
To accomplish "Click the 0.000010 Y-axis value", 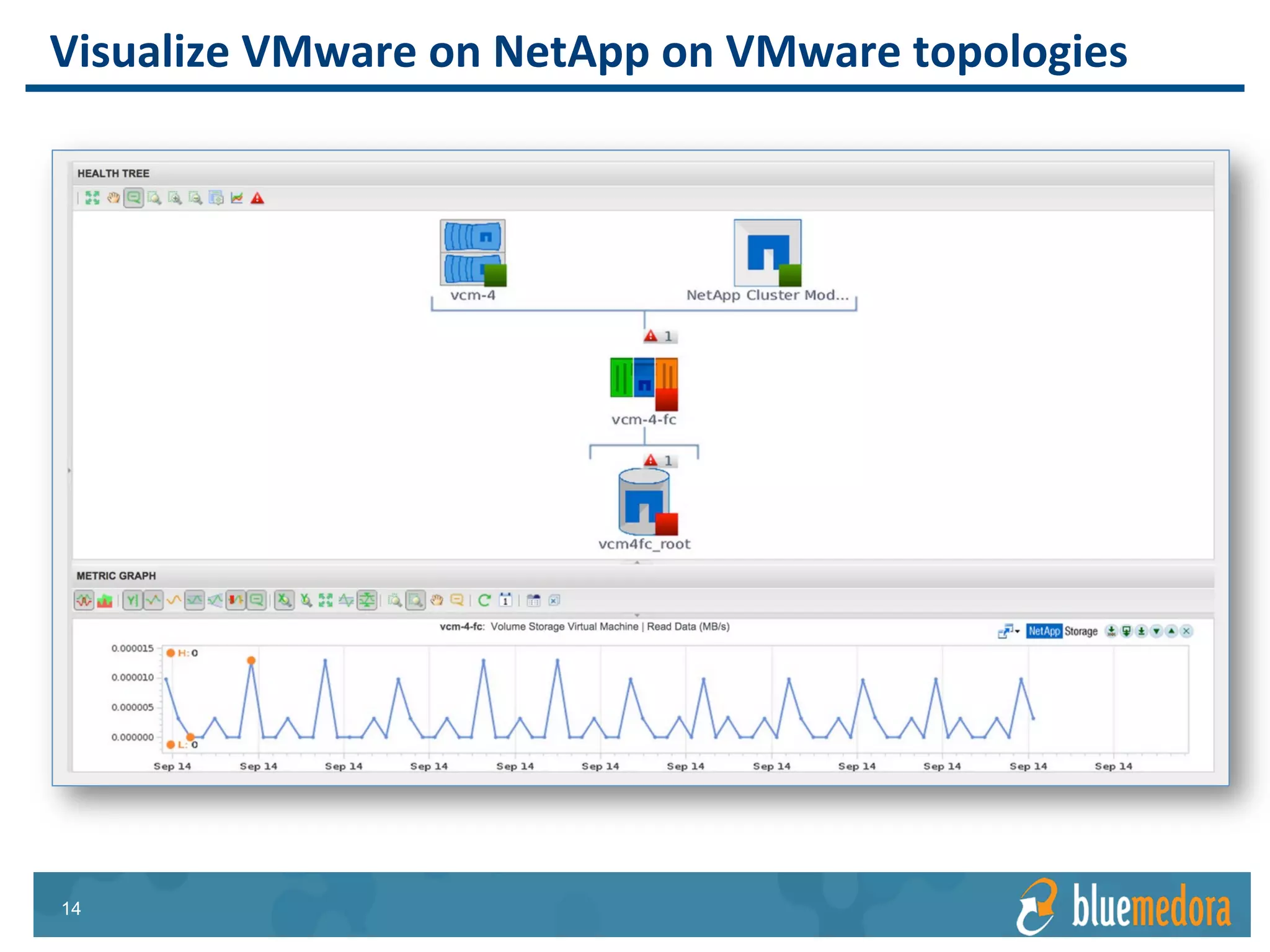I will tap(133, 677).
